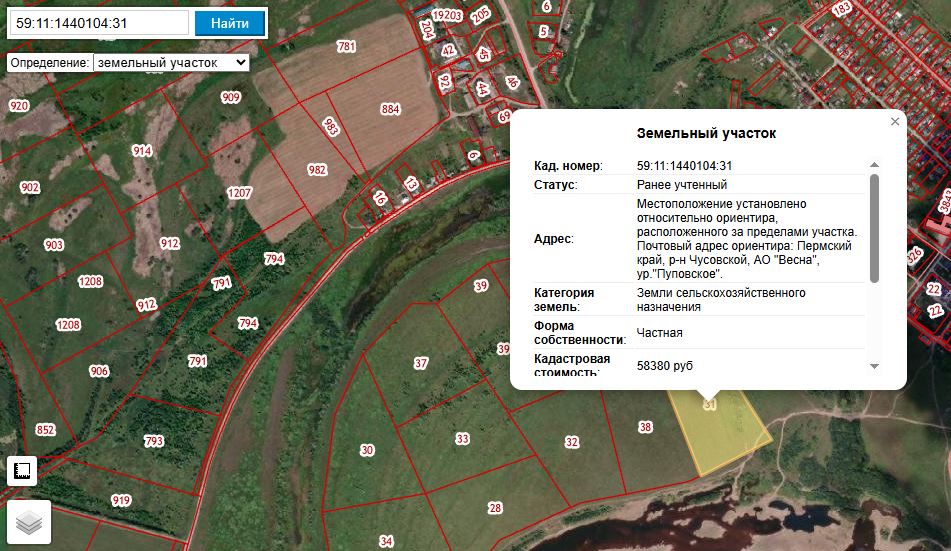The height and width of the screenshot is (551, 951).
Task: Select land parcel labeled 28
Action: coord(495,508)
